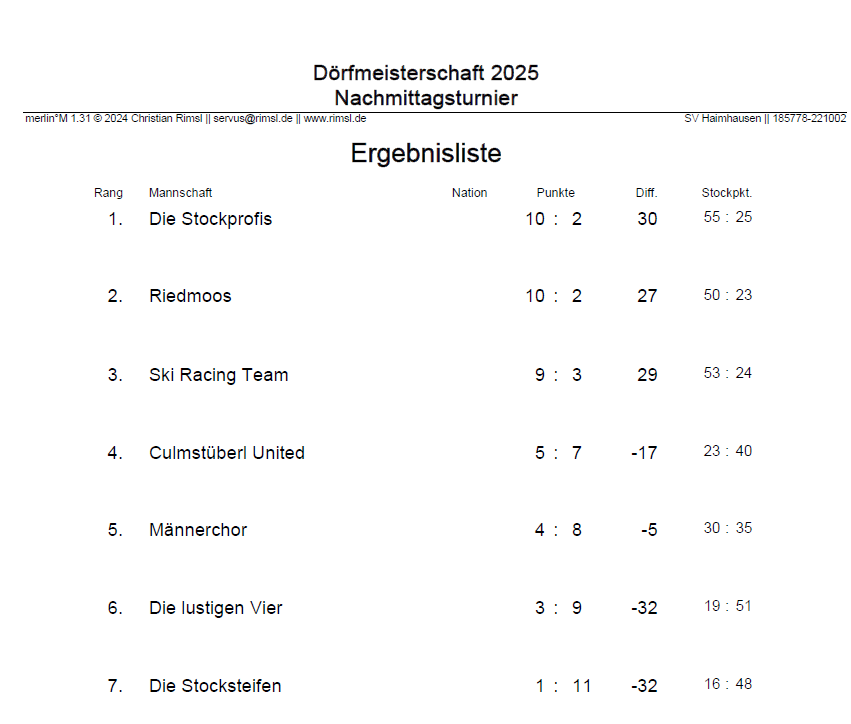This screenshot has height=724, width=851.
Task: Click the Ergebnisliste heading
Action: pyautogui.click(x=426, y=154)
